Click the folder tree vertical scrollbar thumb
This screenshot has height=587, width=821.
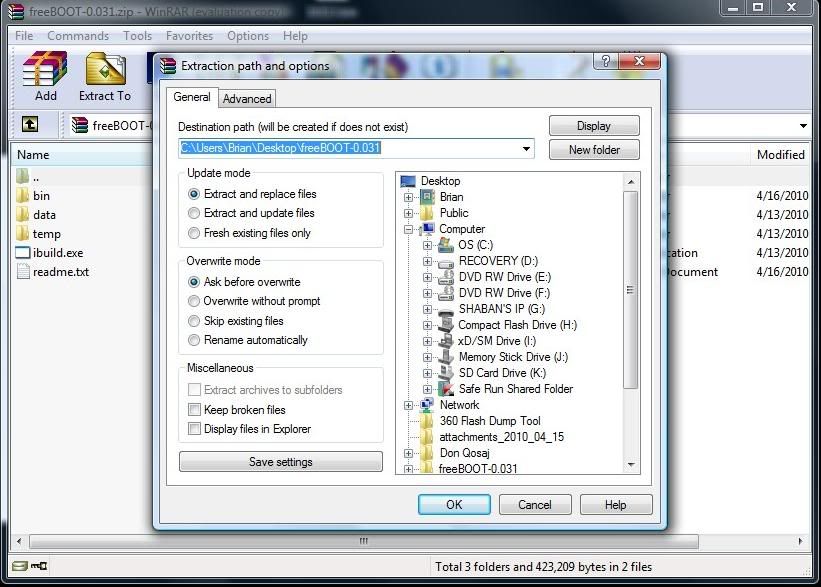point(630,290)
